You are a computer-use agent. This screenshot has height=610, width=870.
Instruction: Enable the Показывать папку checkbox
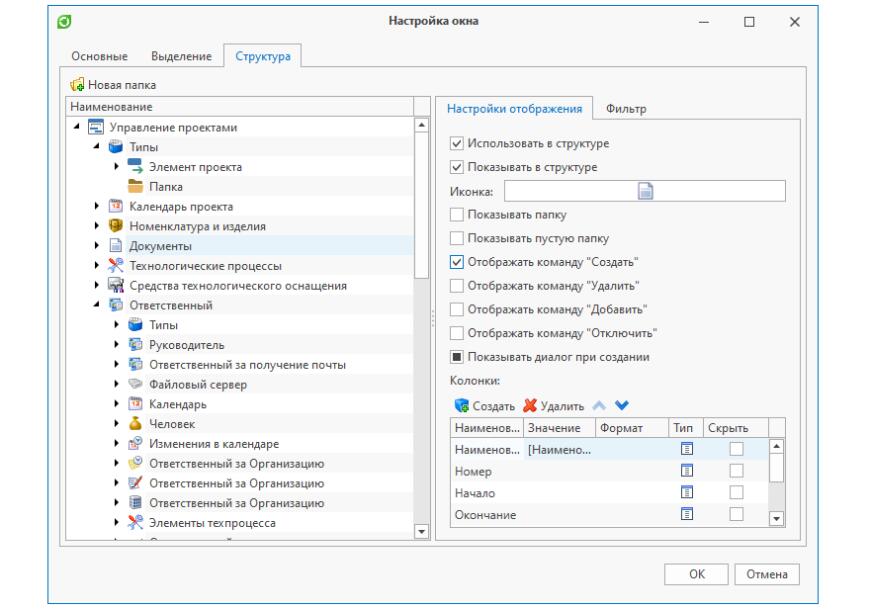(458, 215)
